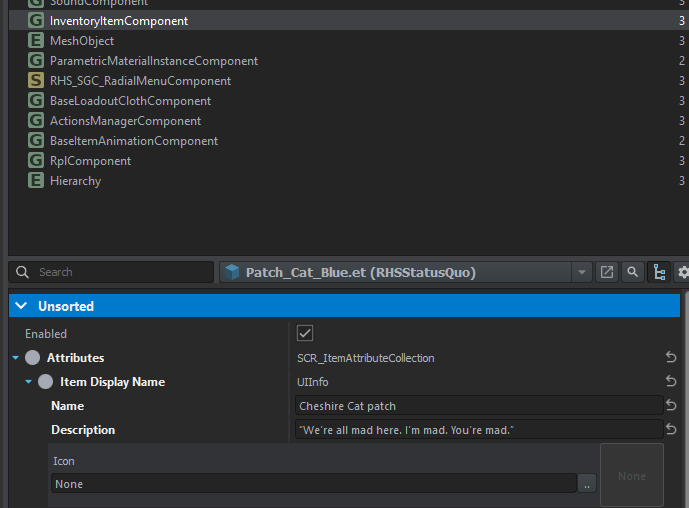Click the MeshObject entity icon

pos(36,41)
